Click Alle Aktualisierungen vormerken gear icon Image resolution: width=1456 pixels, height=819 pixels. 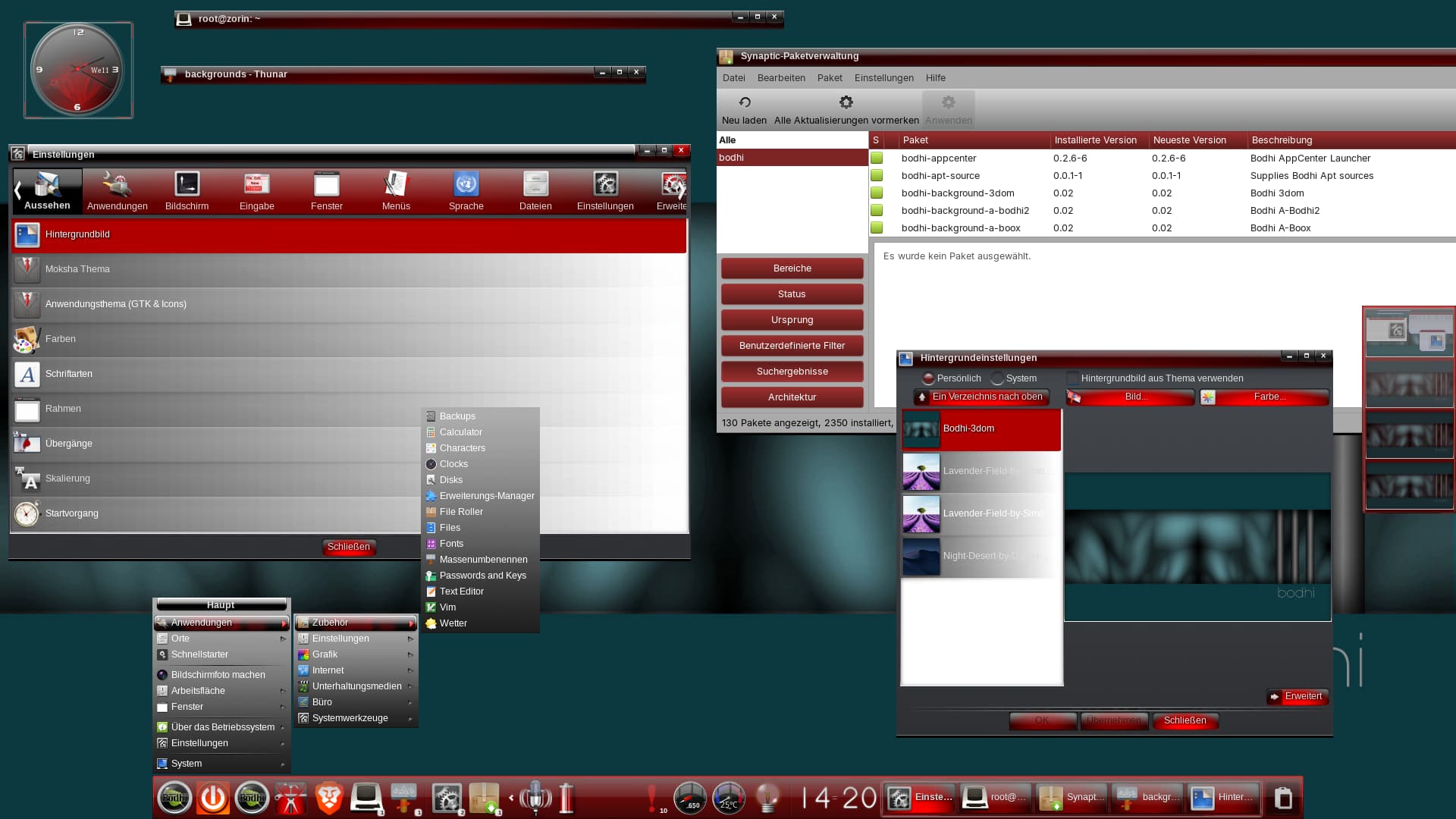(846, 102)
